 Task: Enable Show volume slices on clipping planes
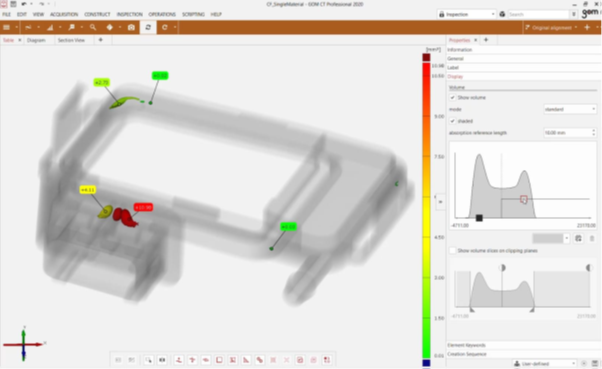(x=452, y=251)
